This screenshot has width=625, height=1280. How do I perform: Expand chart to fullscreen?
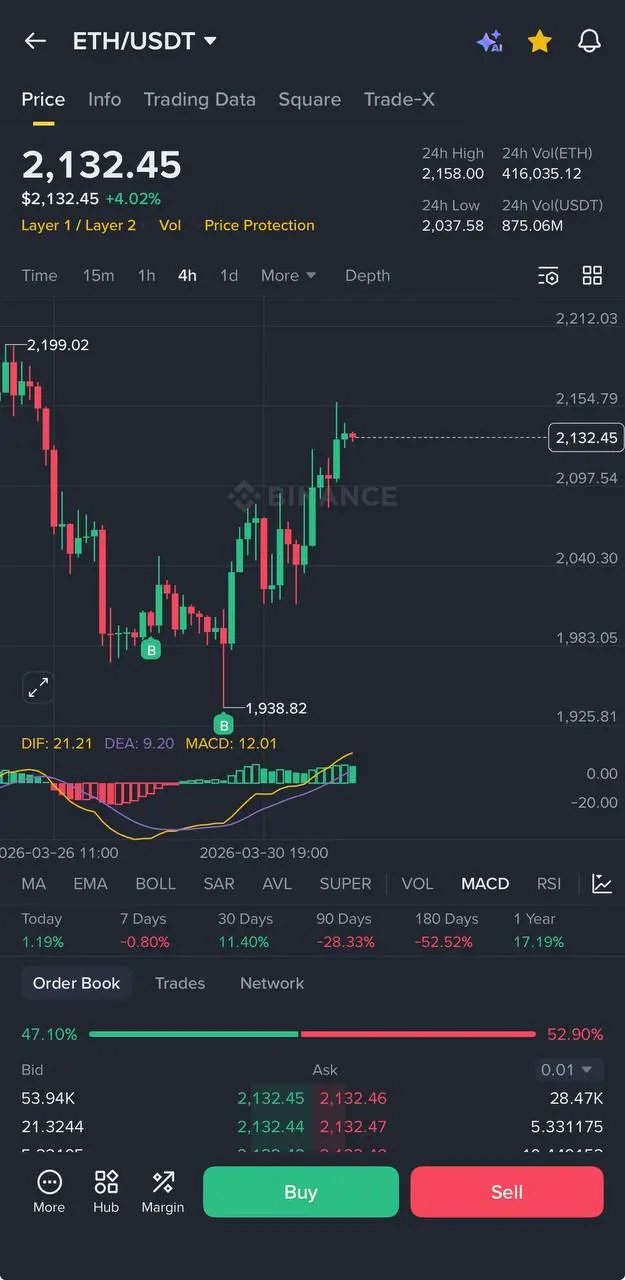tap(38, 687)
